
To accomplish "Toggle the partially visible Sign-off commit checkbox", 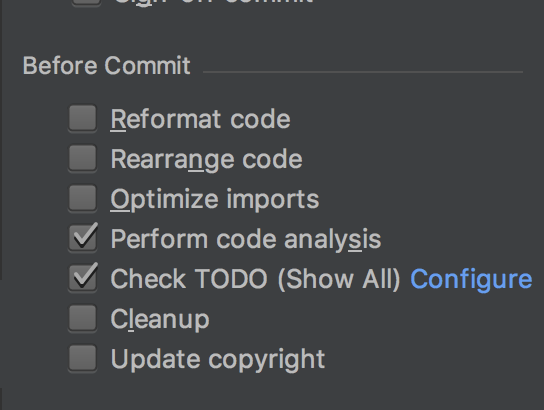I will tap(87, 3).
